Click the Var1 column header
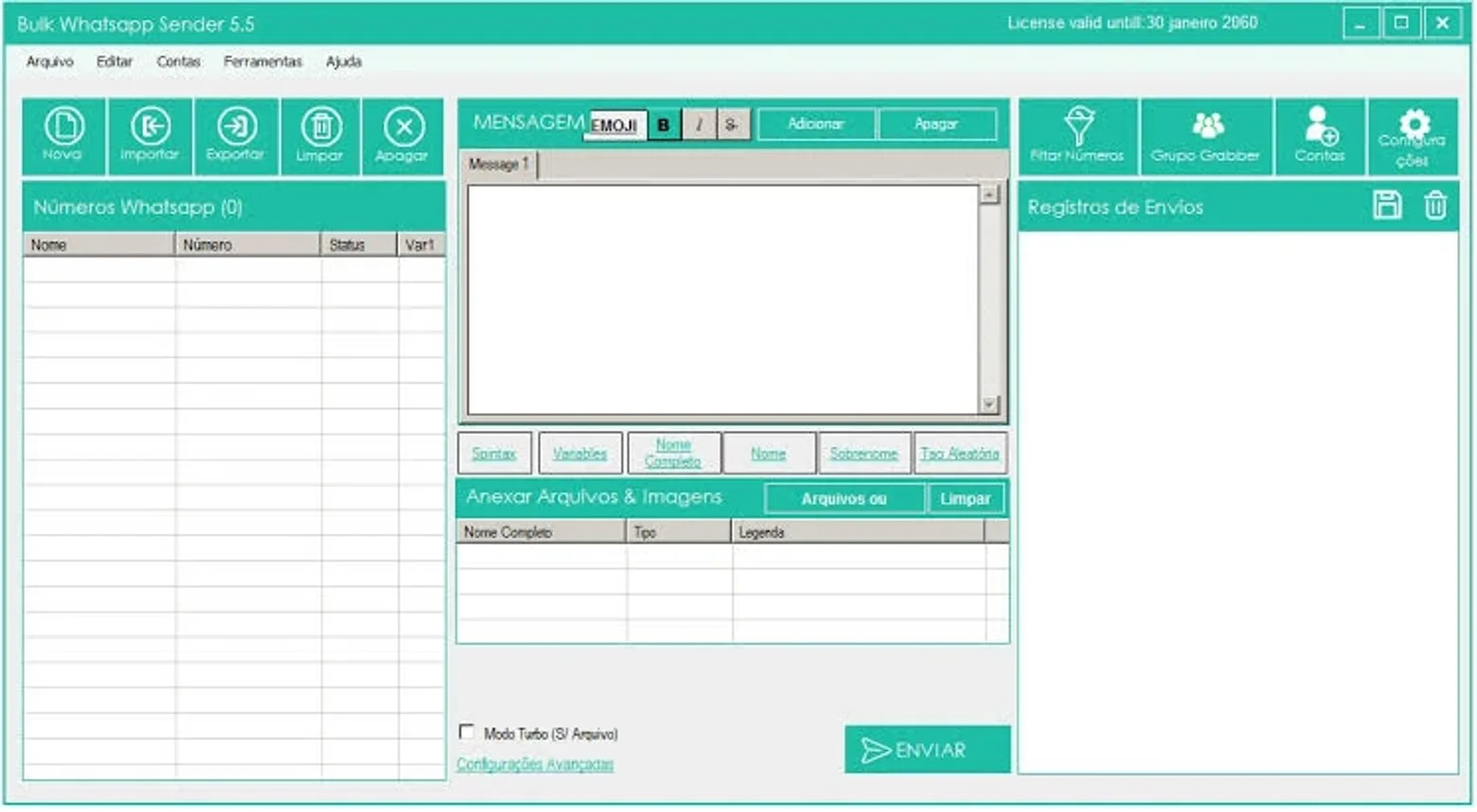 coord(421,244)
